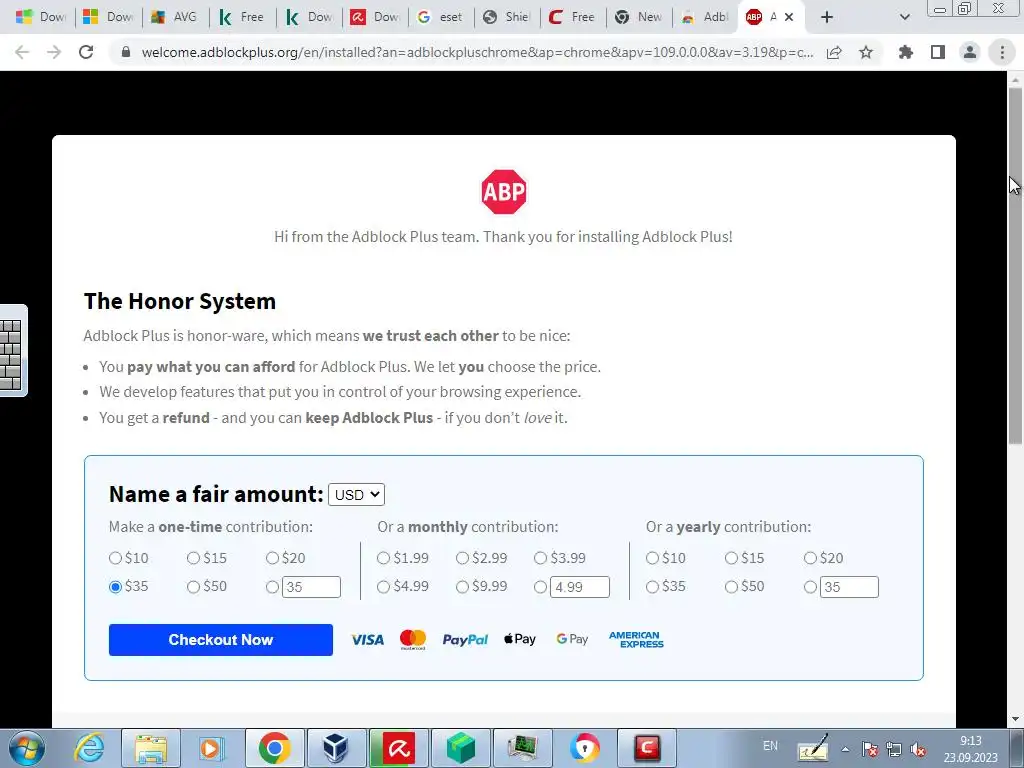
Task: Click the Checkout Now button
Action: pos(221,640)
